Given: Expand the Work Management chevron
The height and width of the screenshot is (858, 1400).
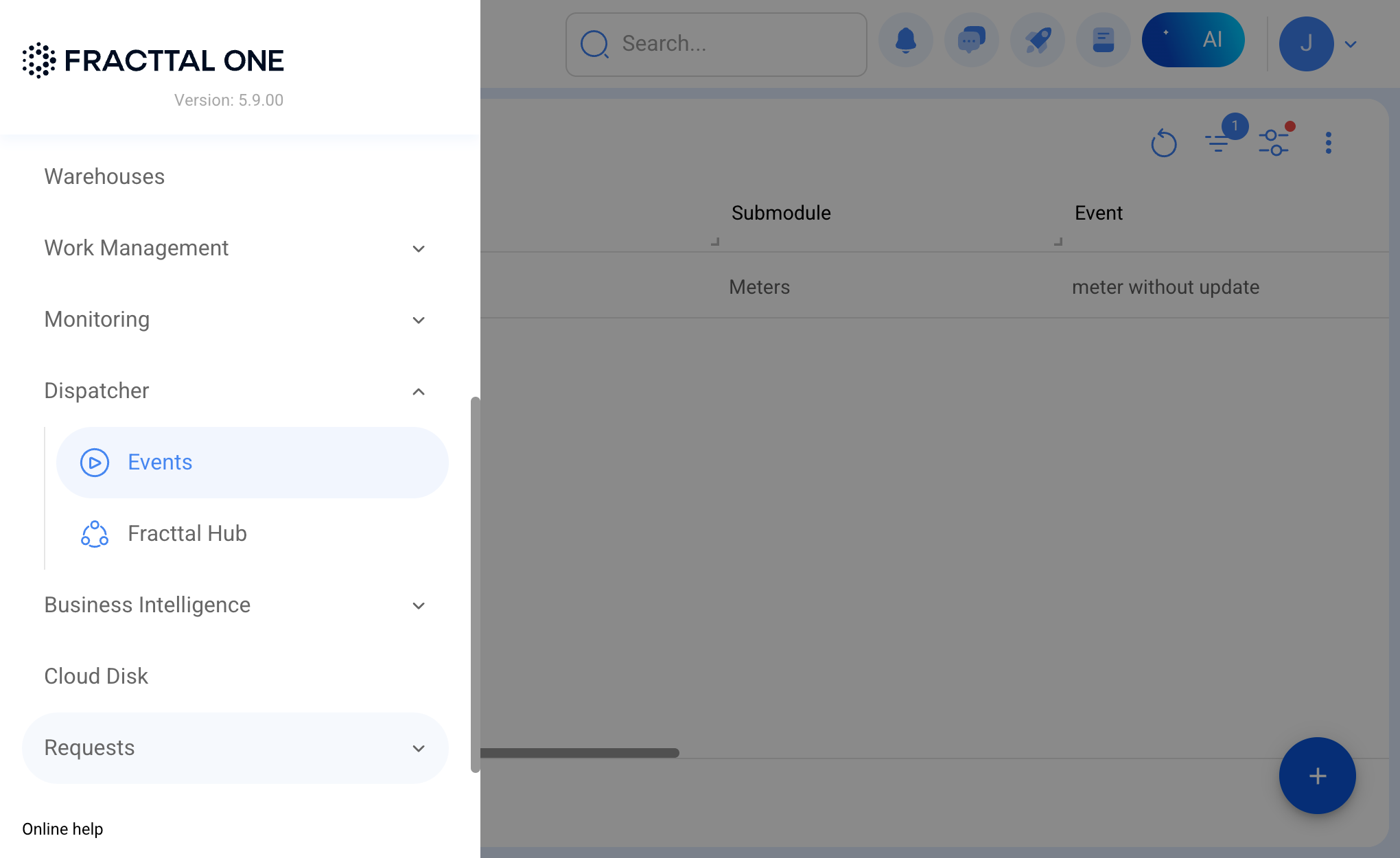Looking at the screenshot, I should pyautogui.click(x=419, y=248).
